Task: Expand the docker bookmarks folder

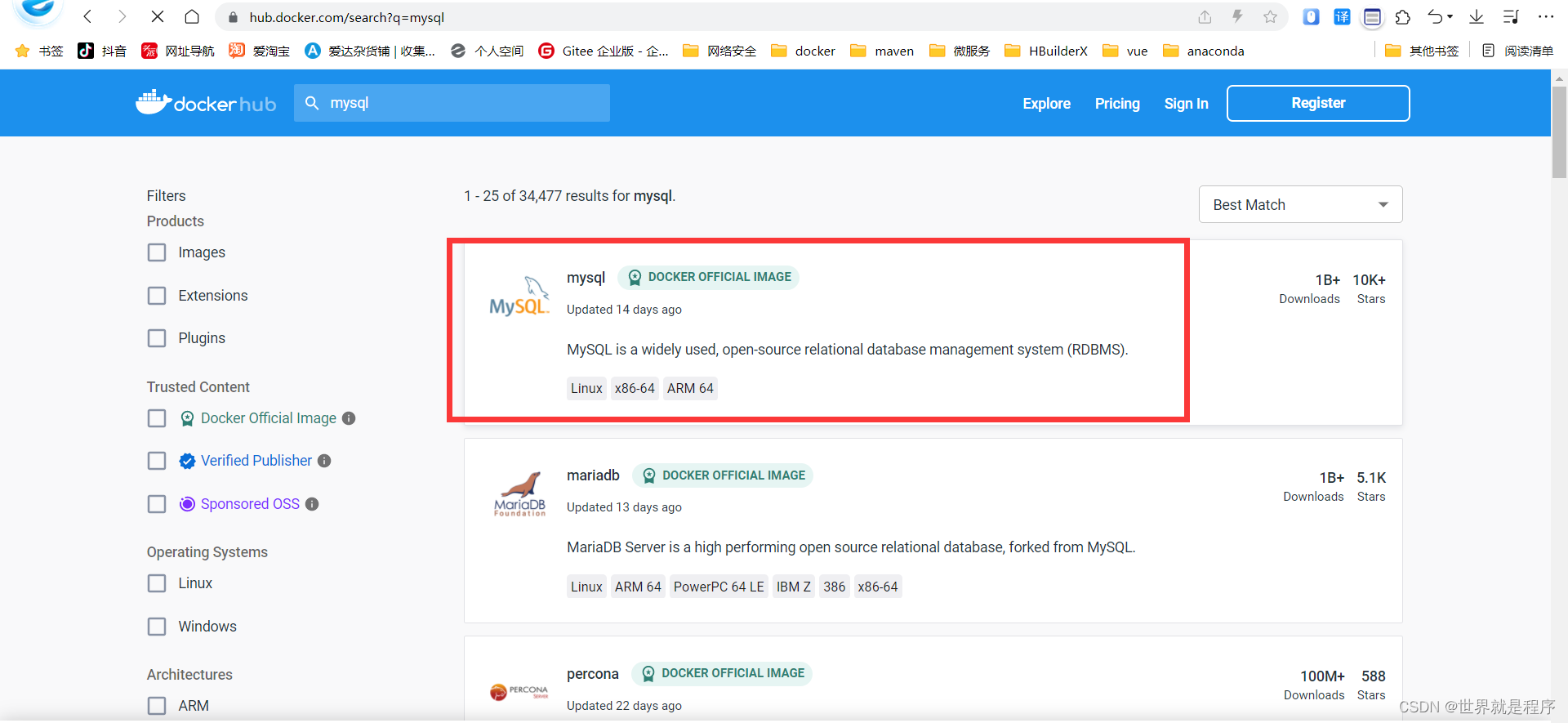Action: click(804, 51)
